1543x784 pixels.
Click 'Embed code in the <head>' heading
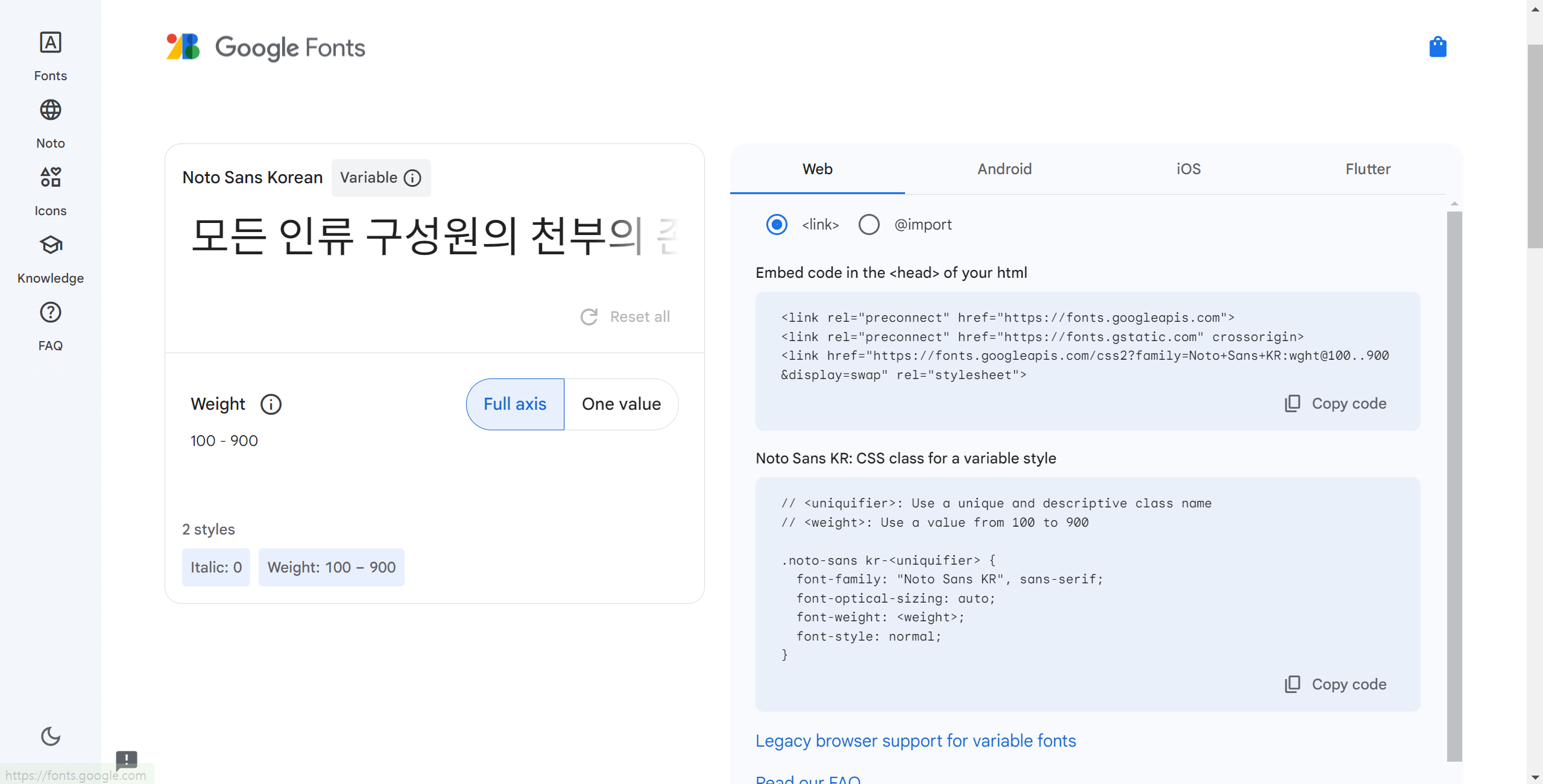tap(891, 273)
